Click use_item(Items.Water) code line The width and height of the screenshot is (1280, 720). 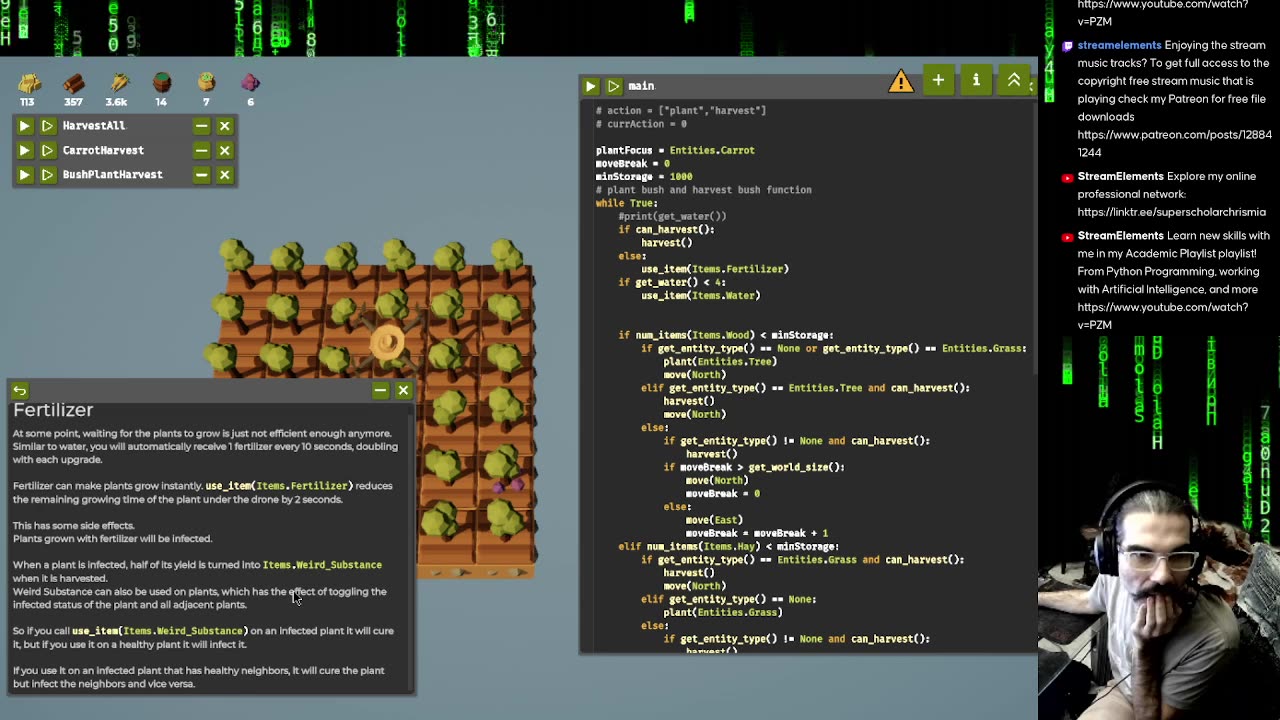pyautogui.click(x=701, y=296)
